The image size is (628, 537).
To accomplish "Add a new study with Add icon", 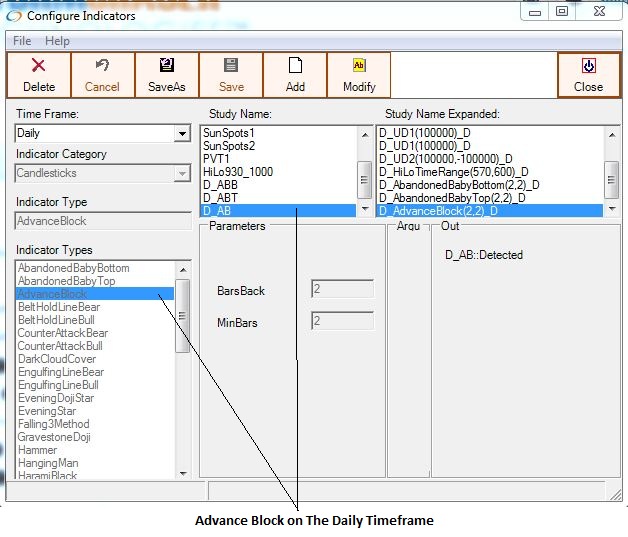I will (x=295, y=66).
